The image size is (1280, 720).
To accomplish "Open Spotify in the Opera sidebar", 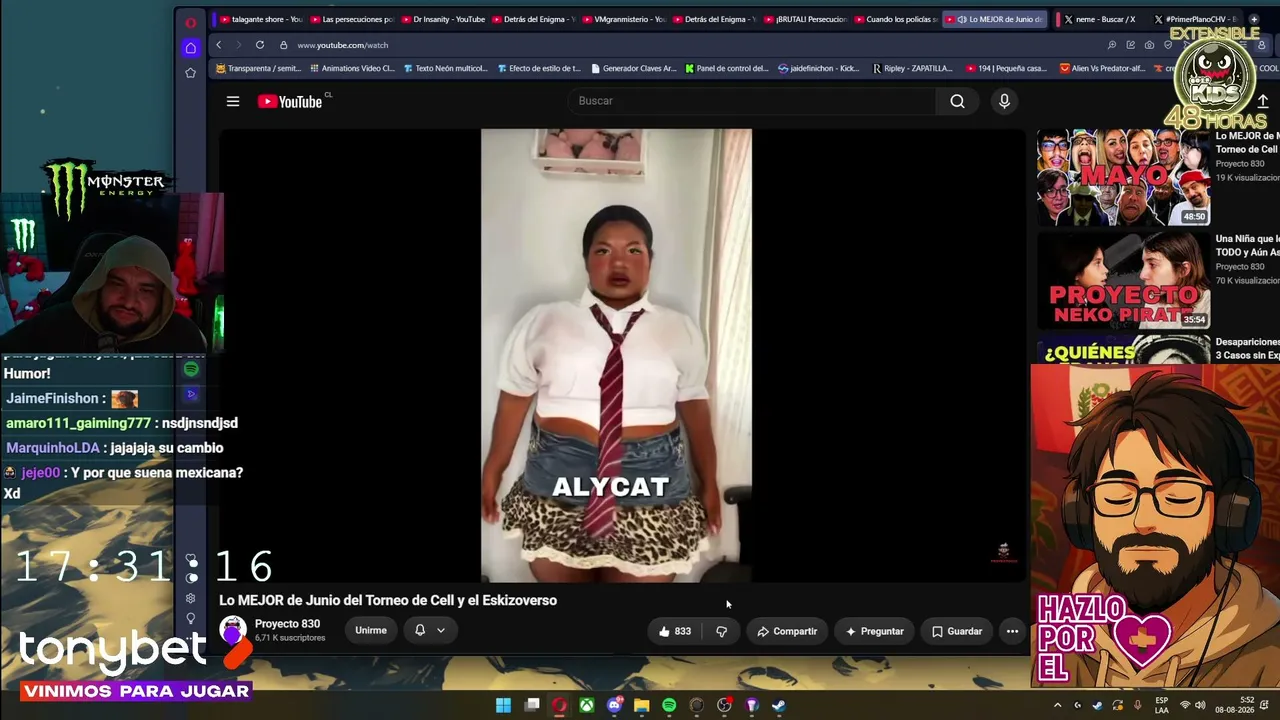I will 191,370.
